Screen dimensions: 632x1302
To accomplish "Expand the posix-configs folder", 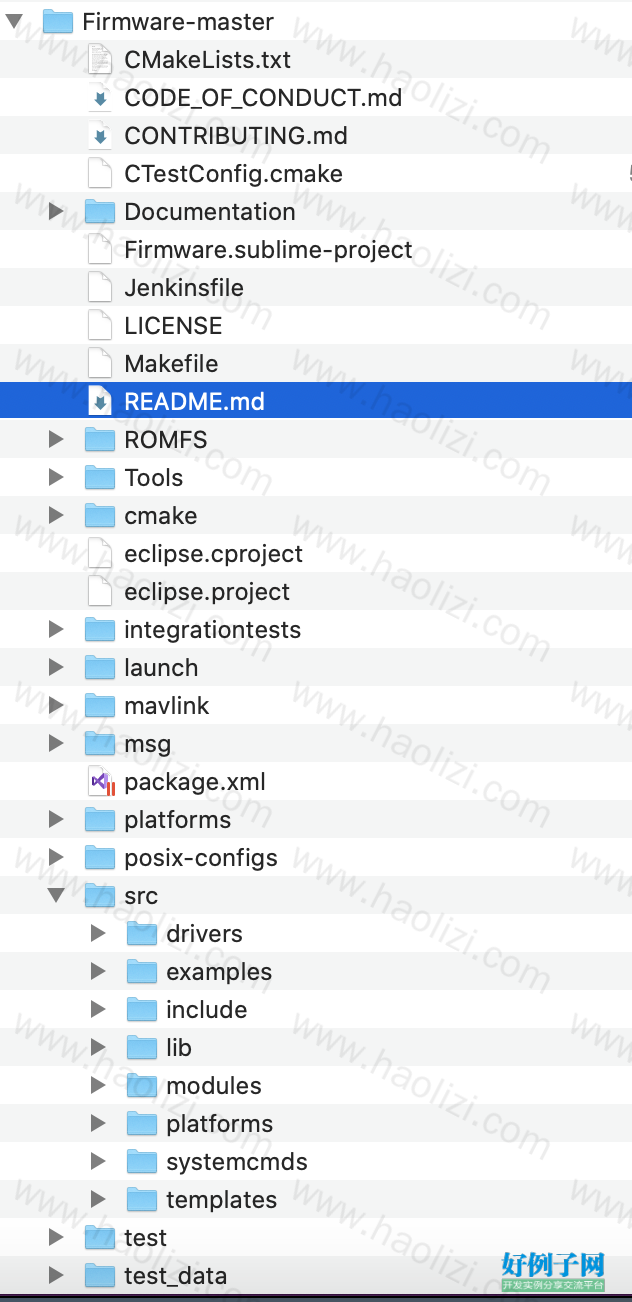I will (56, 858).
